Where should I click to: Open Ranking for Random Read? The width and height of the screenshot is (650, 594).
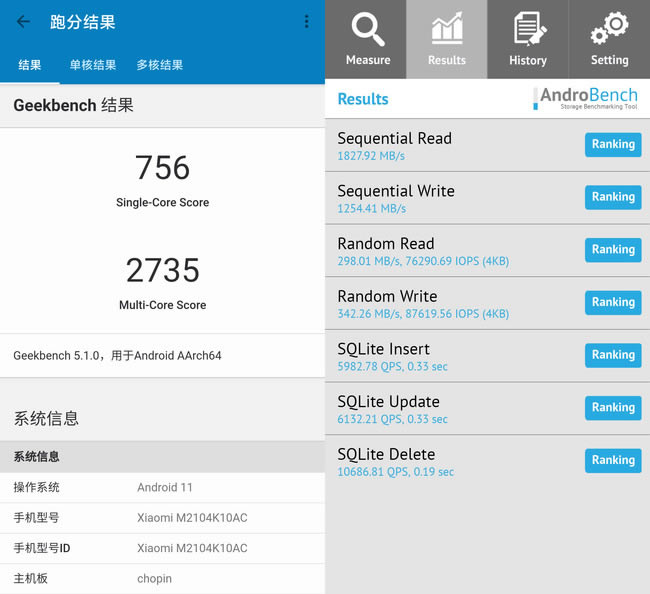[x=612, y=250]
